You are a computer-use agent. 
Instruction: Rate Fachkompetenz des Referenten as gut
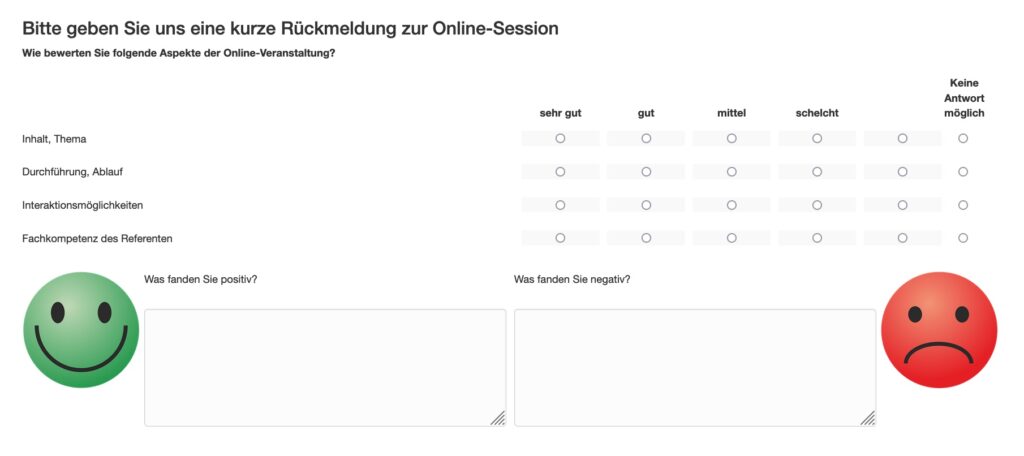pyautogui.click(x=646, y=238)
